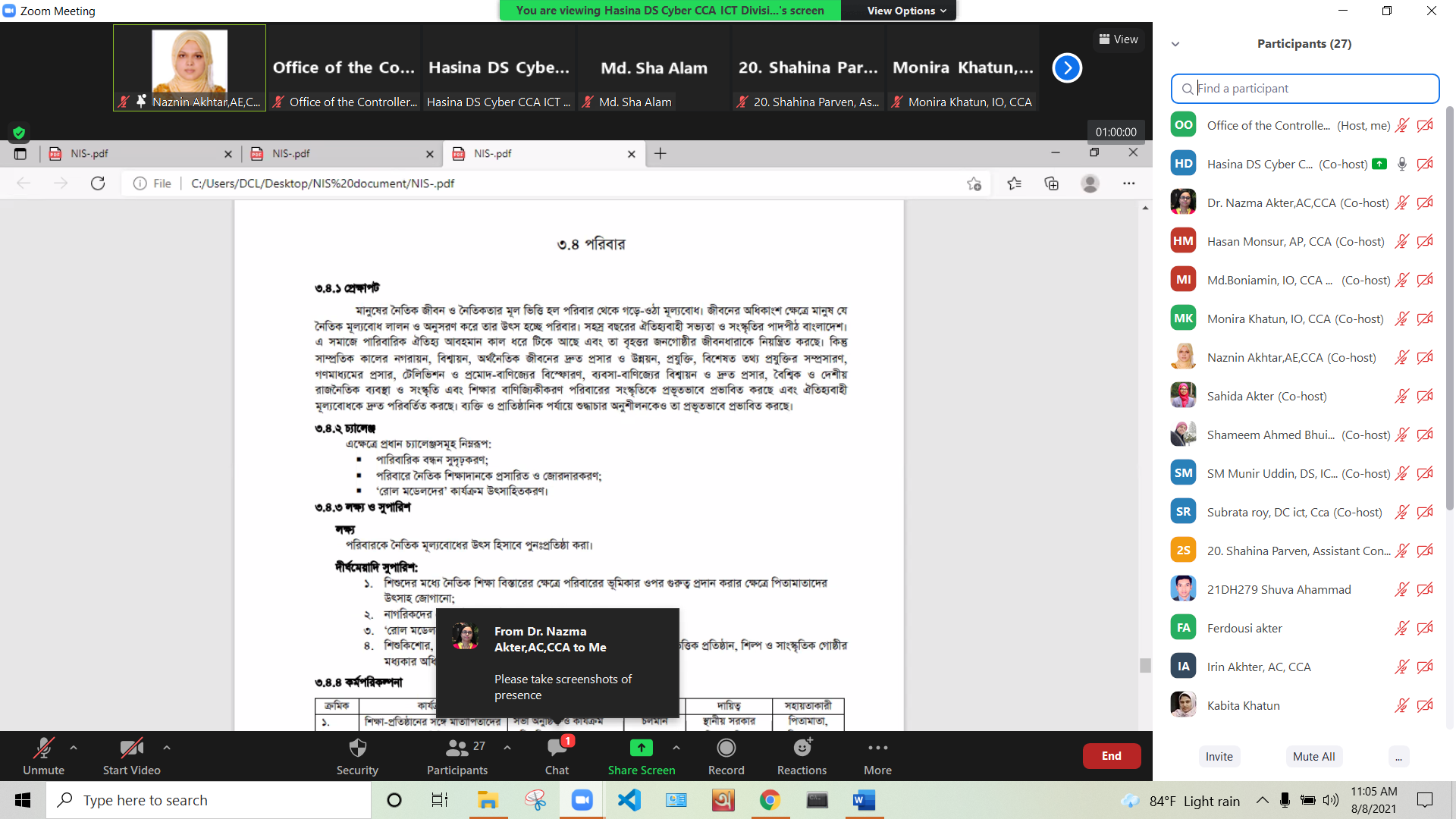Refresh the shared browser page
This screenshot has width=1456, height=819.
tap(98, 184)
